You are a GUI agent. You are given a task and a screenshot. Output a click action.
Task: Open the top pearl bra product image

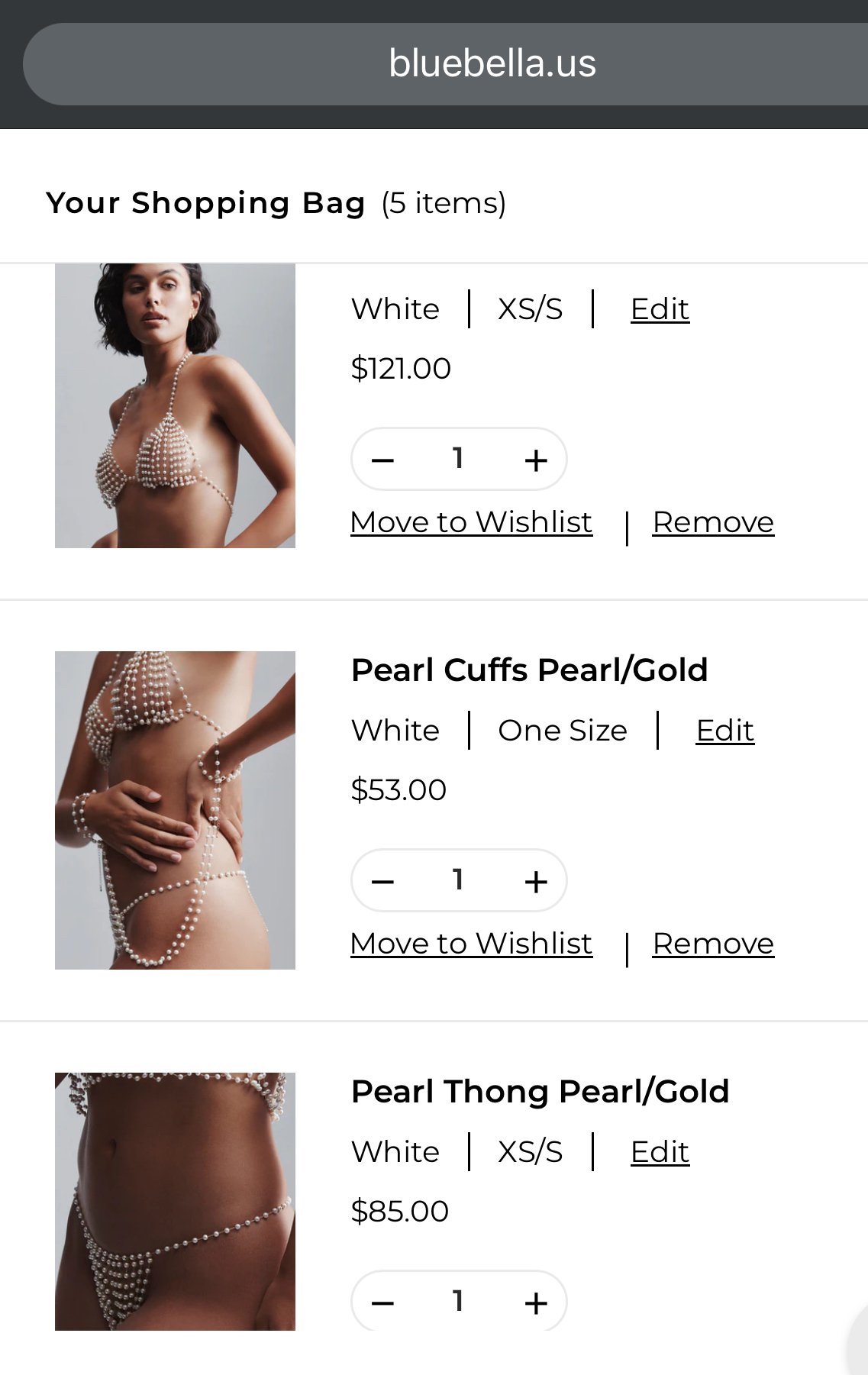tap(175, 405)
